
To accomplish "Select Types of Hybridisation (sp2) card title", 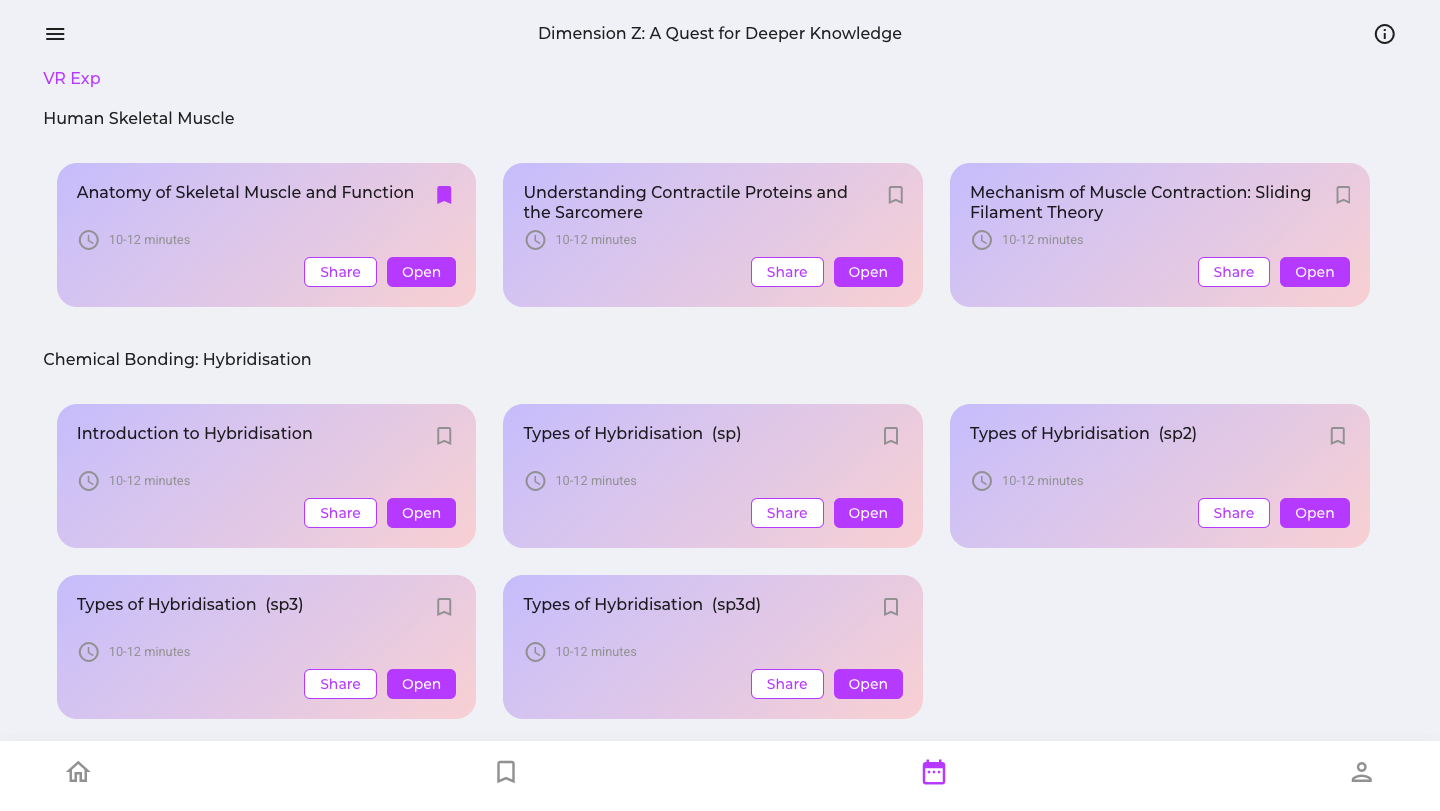I will [x=1083, y=433].
